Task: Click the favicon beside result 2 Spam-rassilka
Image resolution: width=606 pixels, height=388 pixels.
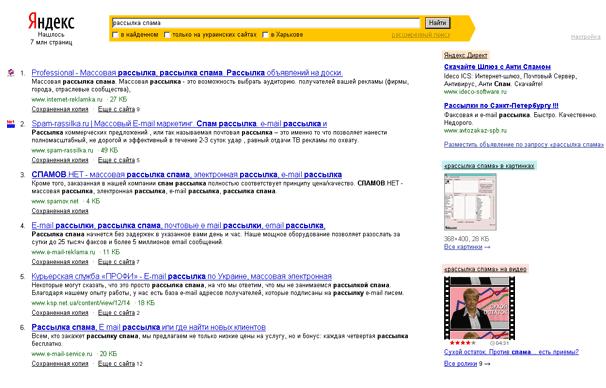Action: pyautogui.click(x=11, y=124)
